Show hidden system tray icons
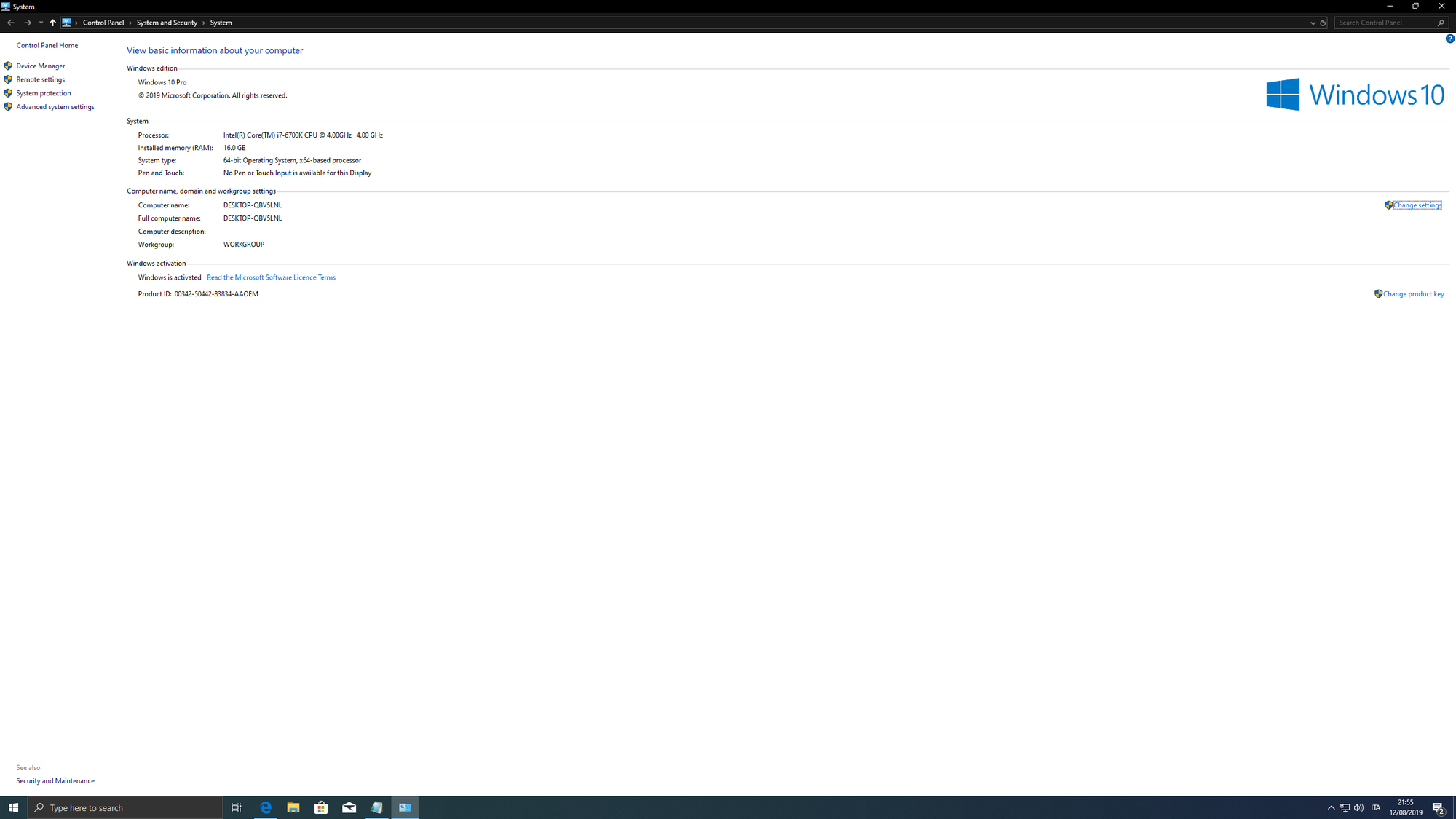This screenshot has height=819, width=1456. [x=1331, y=807]
